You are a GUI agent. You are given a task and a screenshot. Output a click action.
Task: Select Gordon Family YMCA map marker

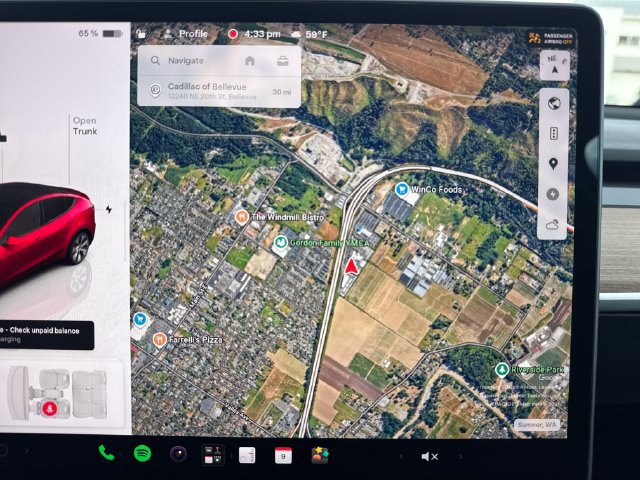tap(280, 242)
